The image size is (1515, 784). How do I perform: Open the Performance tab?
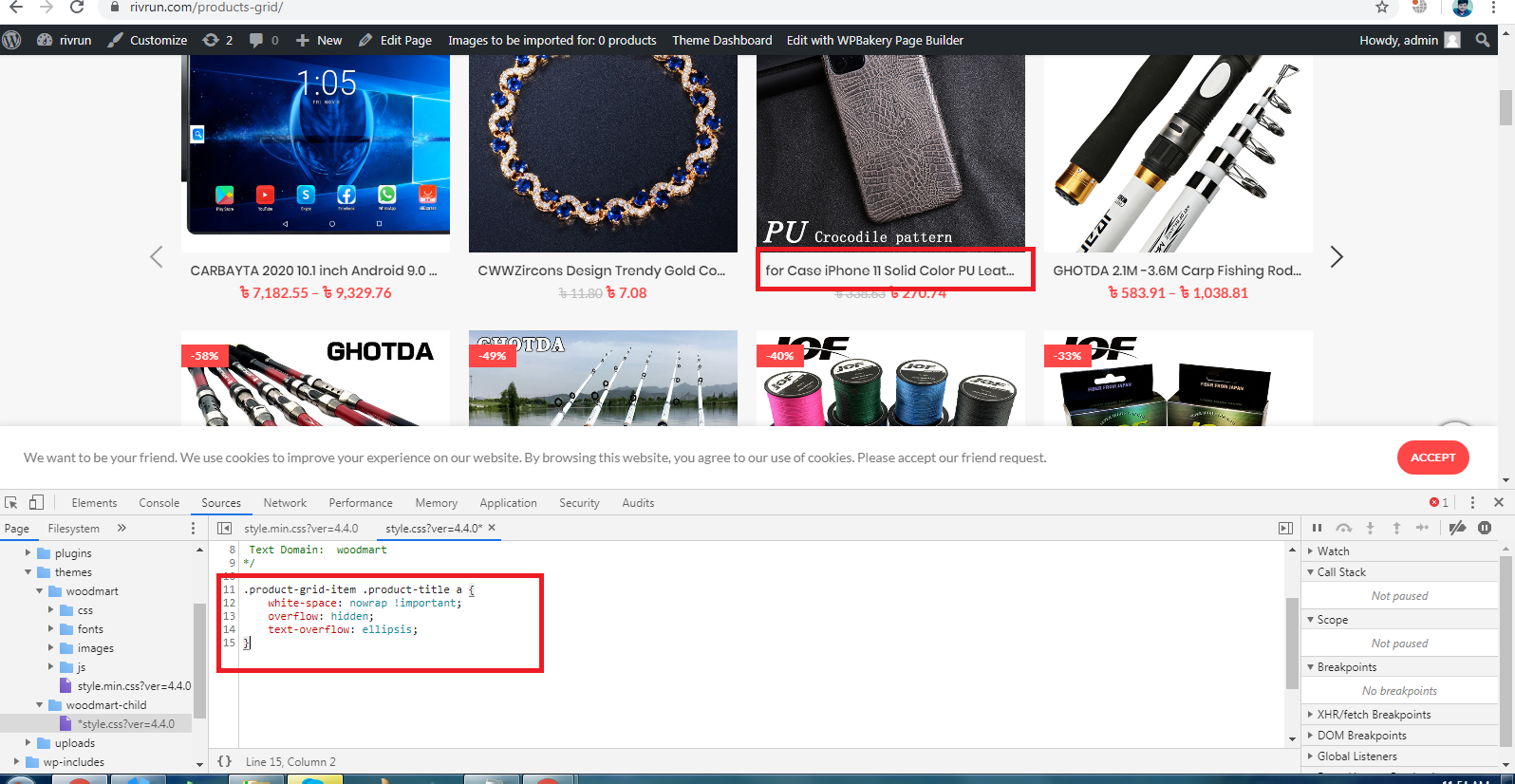click(x=361, y=503)
